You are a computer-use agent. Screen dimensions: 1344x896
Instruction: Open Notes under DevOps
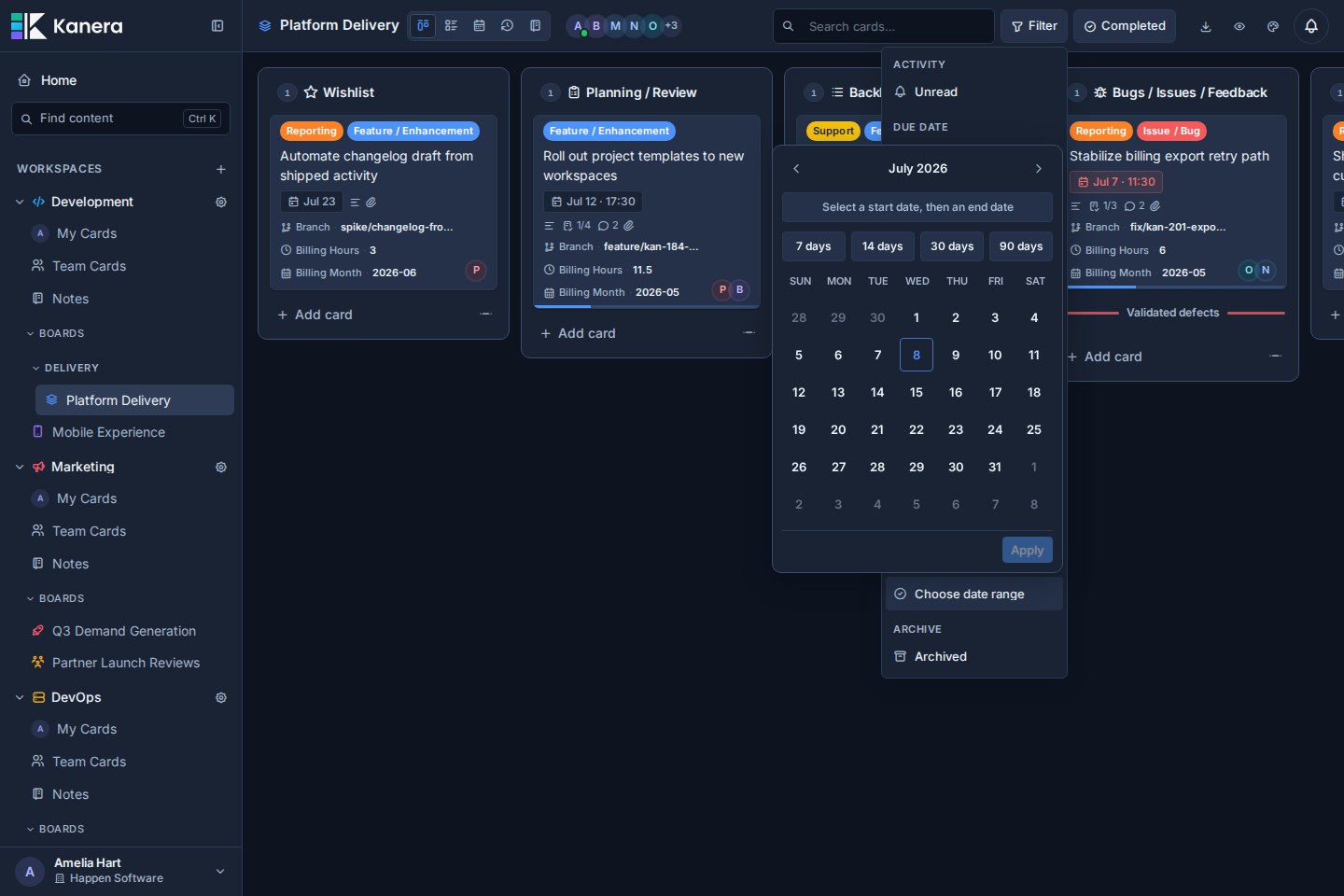[x=131, y=794]
